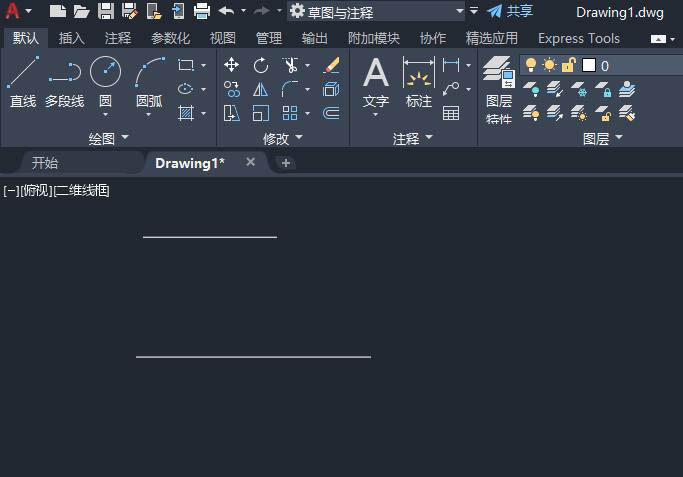Click the Text (文字) tool
The image size is (683, 477).
(x=376, y=82)
